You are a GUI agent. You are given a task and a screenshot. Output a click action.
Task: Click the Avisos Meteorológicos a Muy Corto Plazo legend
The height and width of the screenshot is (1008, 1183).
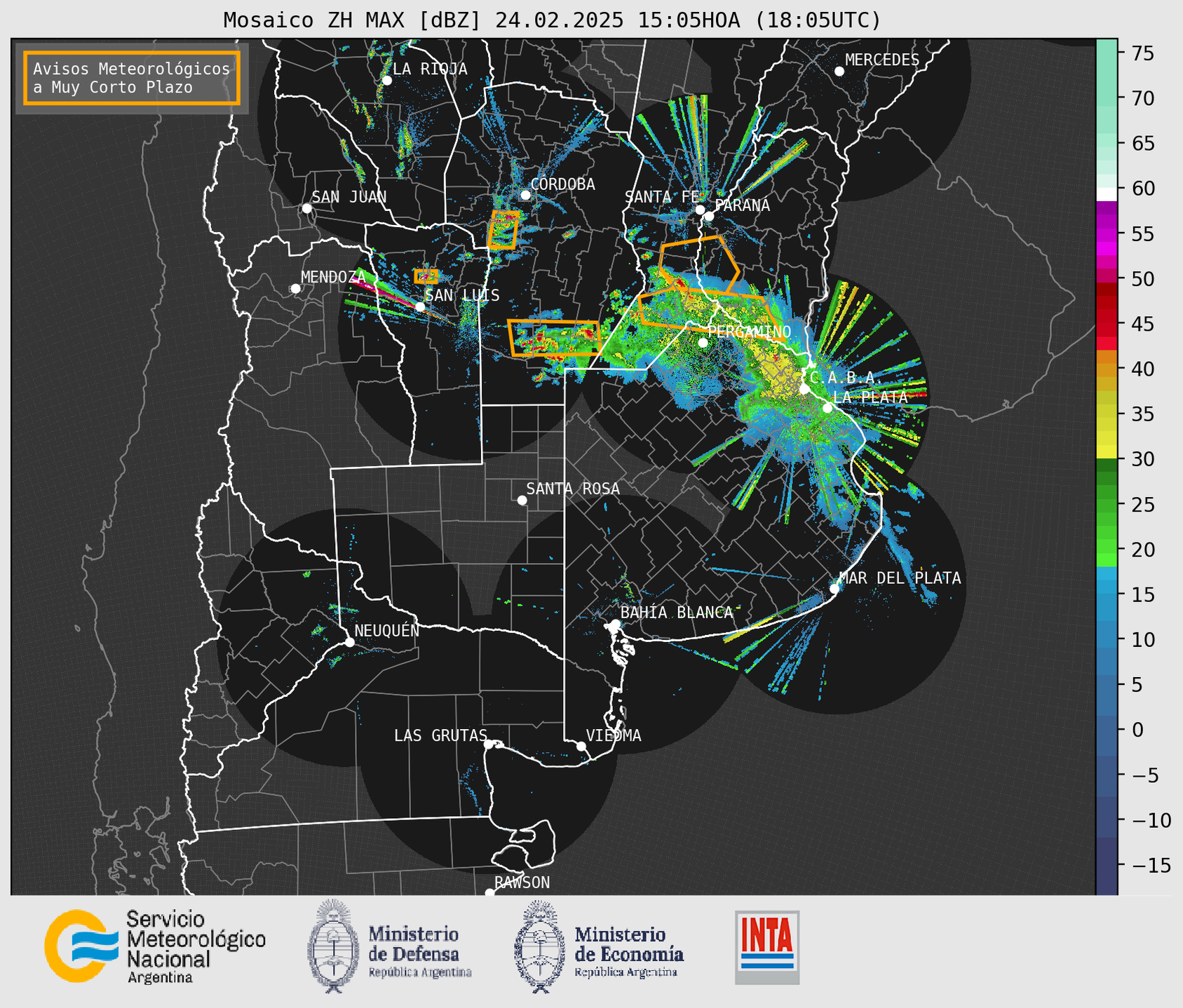click(132, 78)
